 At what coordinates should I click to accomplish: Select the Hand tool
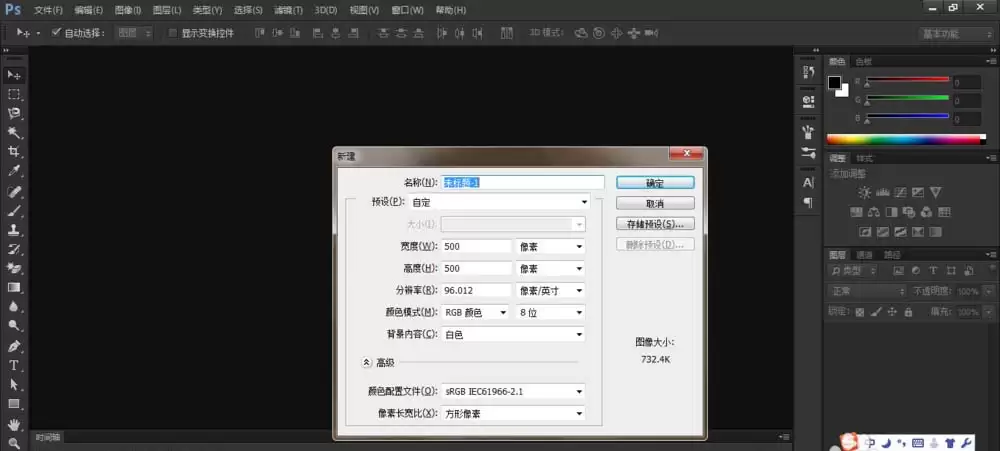point(14,424)
